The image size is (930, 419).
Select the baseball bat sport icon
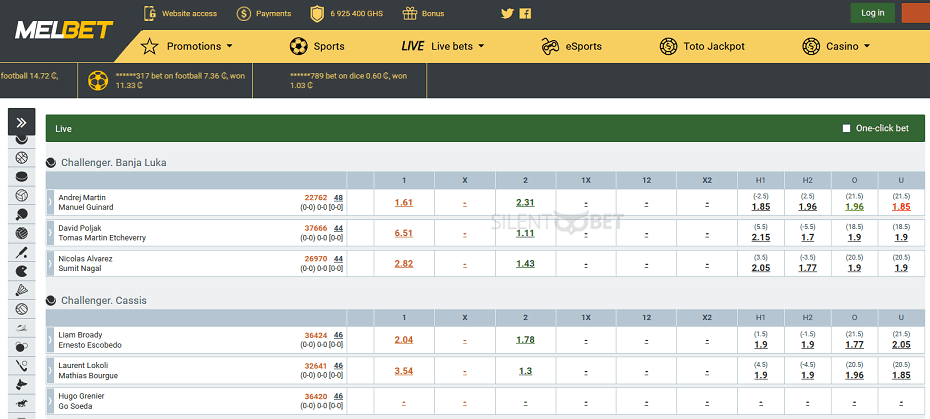(21, 252)
